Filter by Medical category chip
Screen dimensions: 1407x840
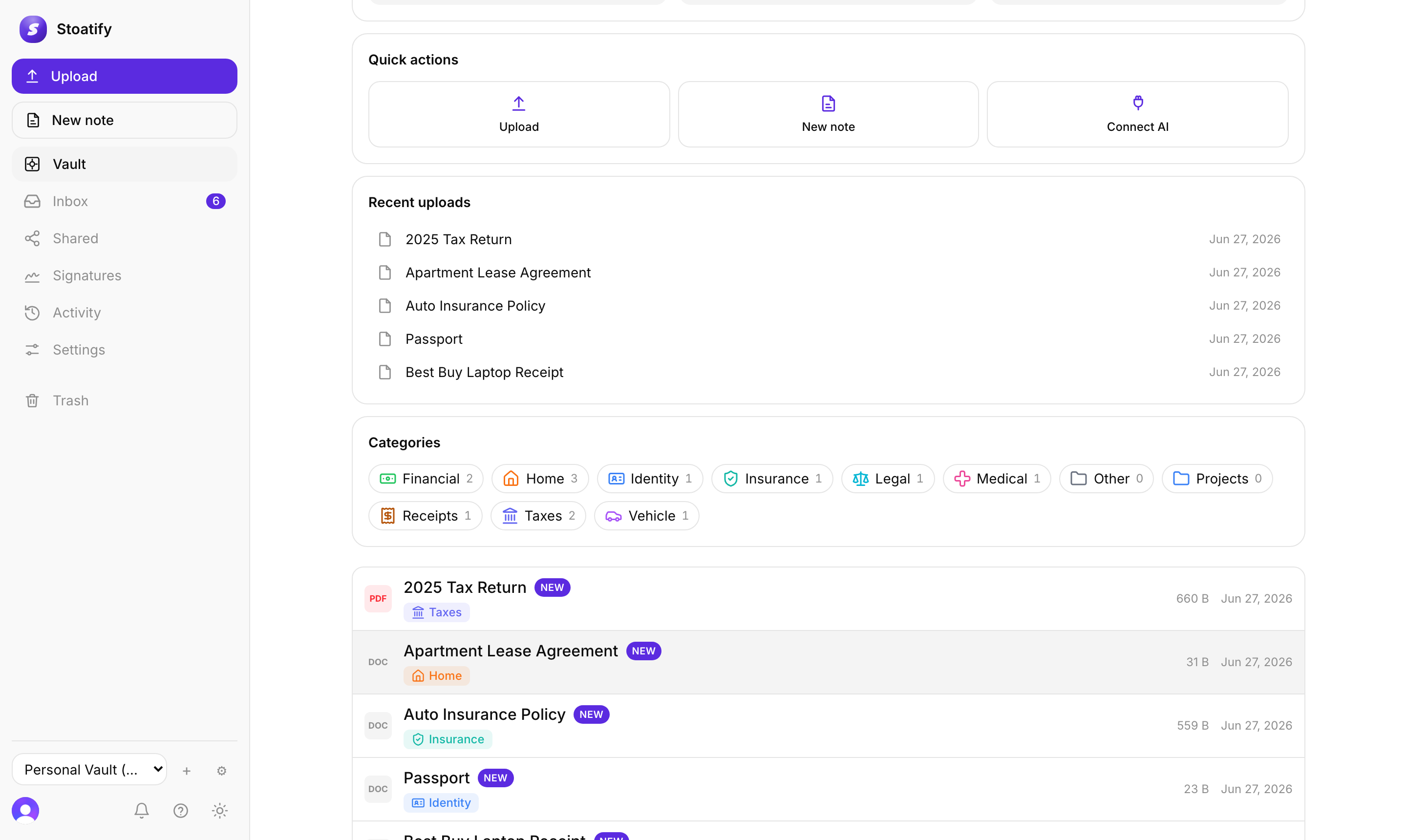pyautogui.click(x=997, y=479)
